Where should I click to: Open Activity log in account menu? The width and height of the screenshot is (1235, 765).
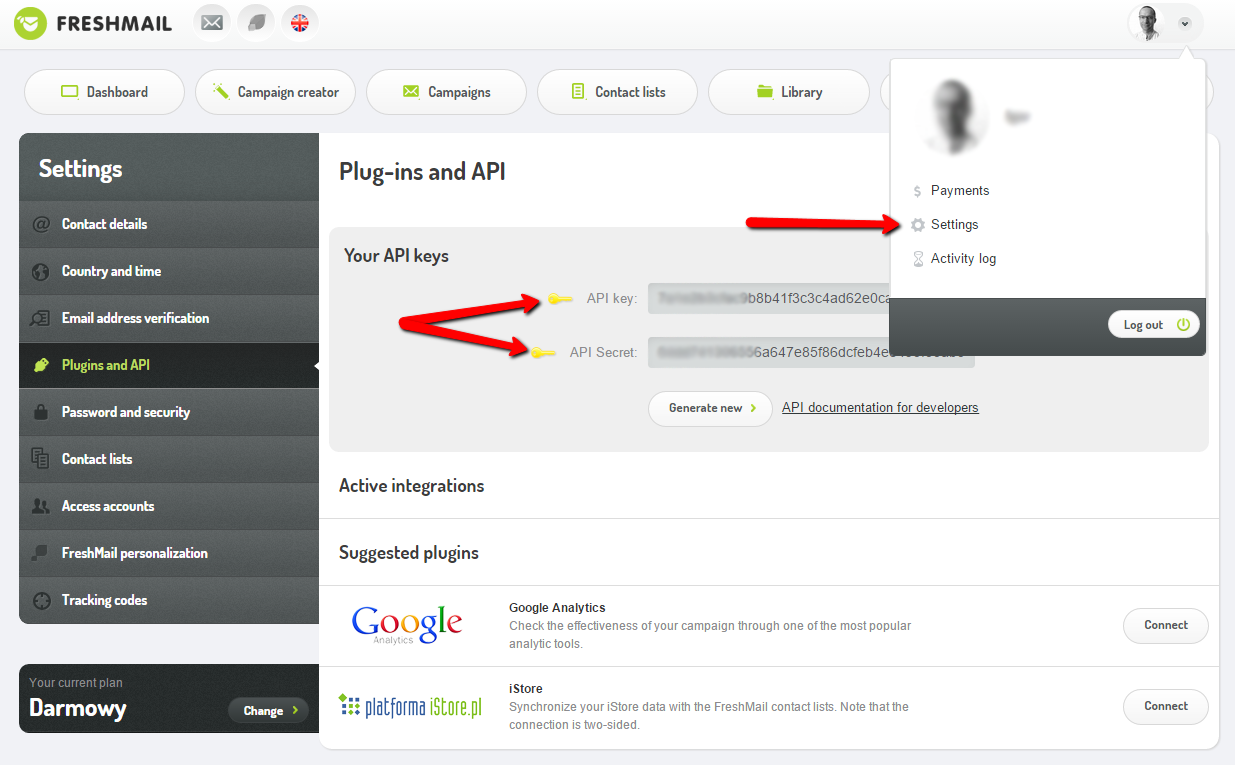(963, 258)
